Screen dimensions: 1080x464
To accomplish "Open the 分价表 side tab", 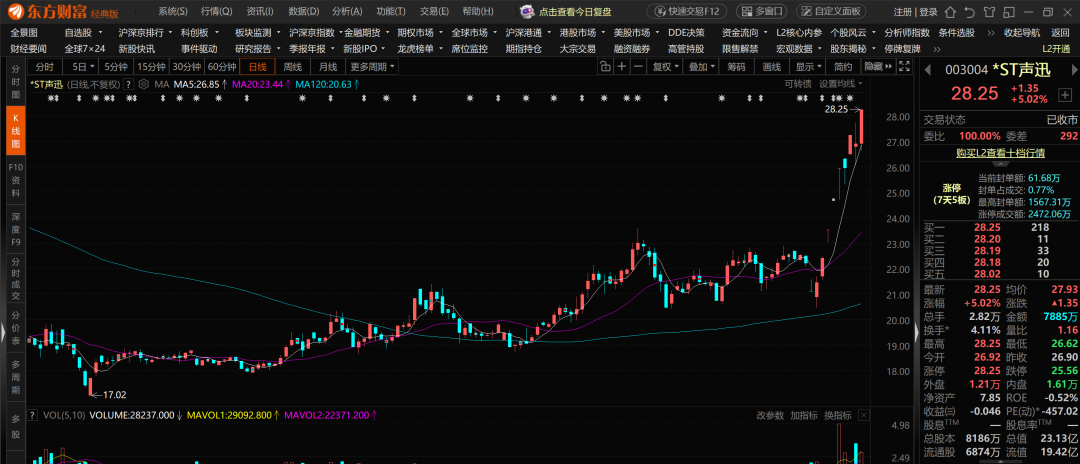I will [x=15, y=328].
